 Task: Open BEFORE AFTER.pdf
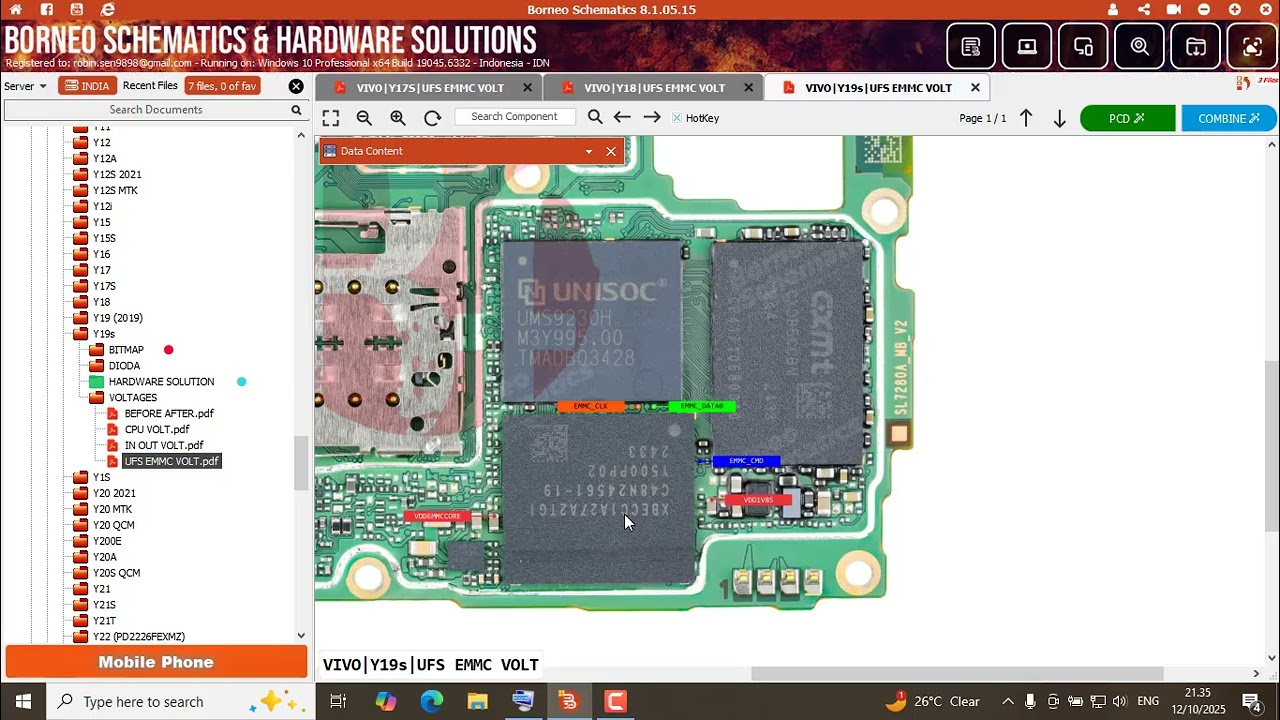(169, 413)
